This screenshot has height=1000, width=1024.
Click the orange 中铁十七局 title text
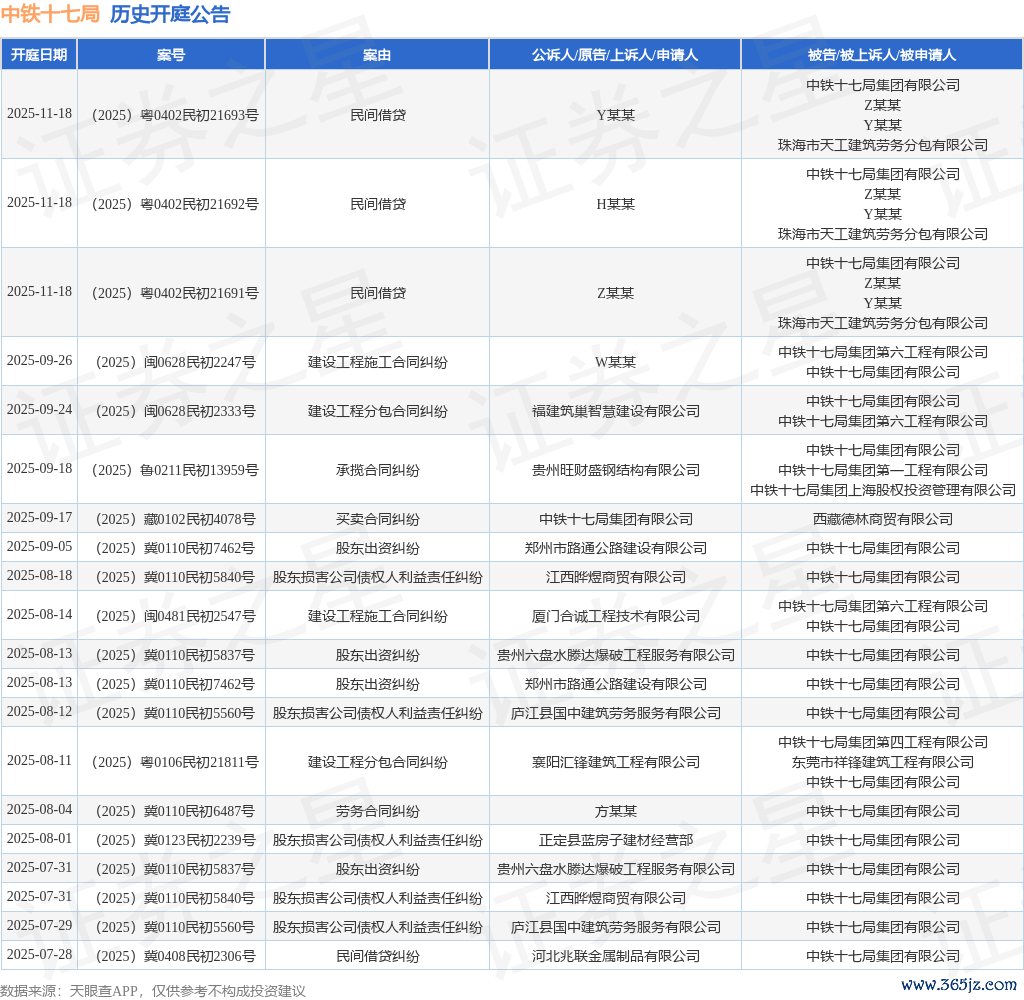pos(50,14)
